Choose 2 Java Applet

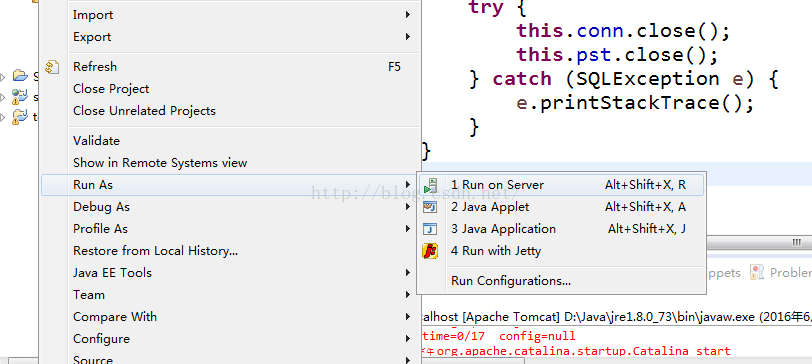tap(561, 207)
